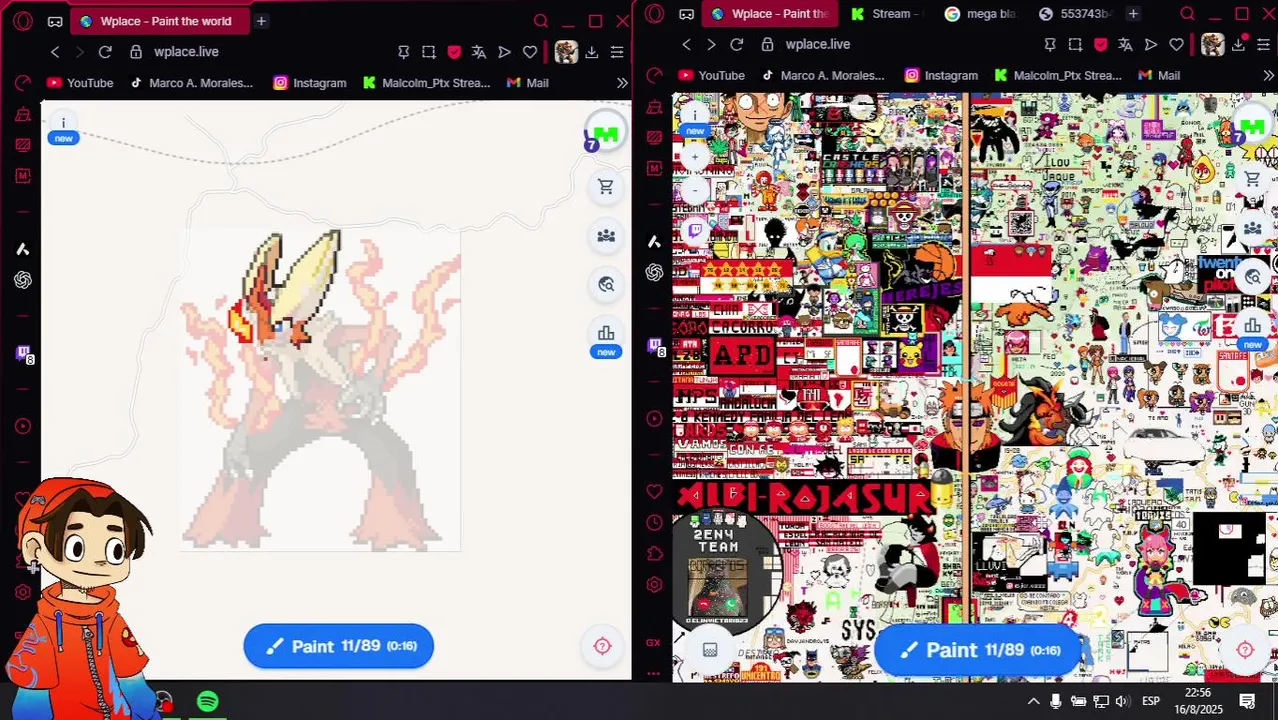Bookmark this page with heart in left window
Screen dimensions: 1278x720
529,52
